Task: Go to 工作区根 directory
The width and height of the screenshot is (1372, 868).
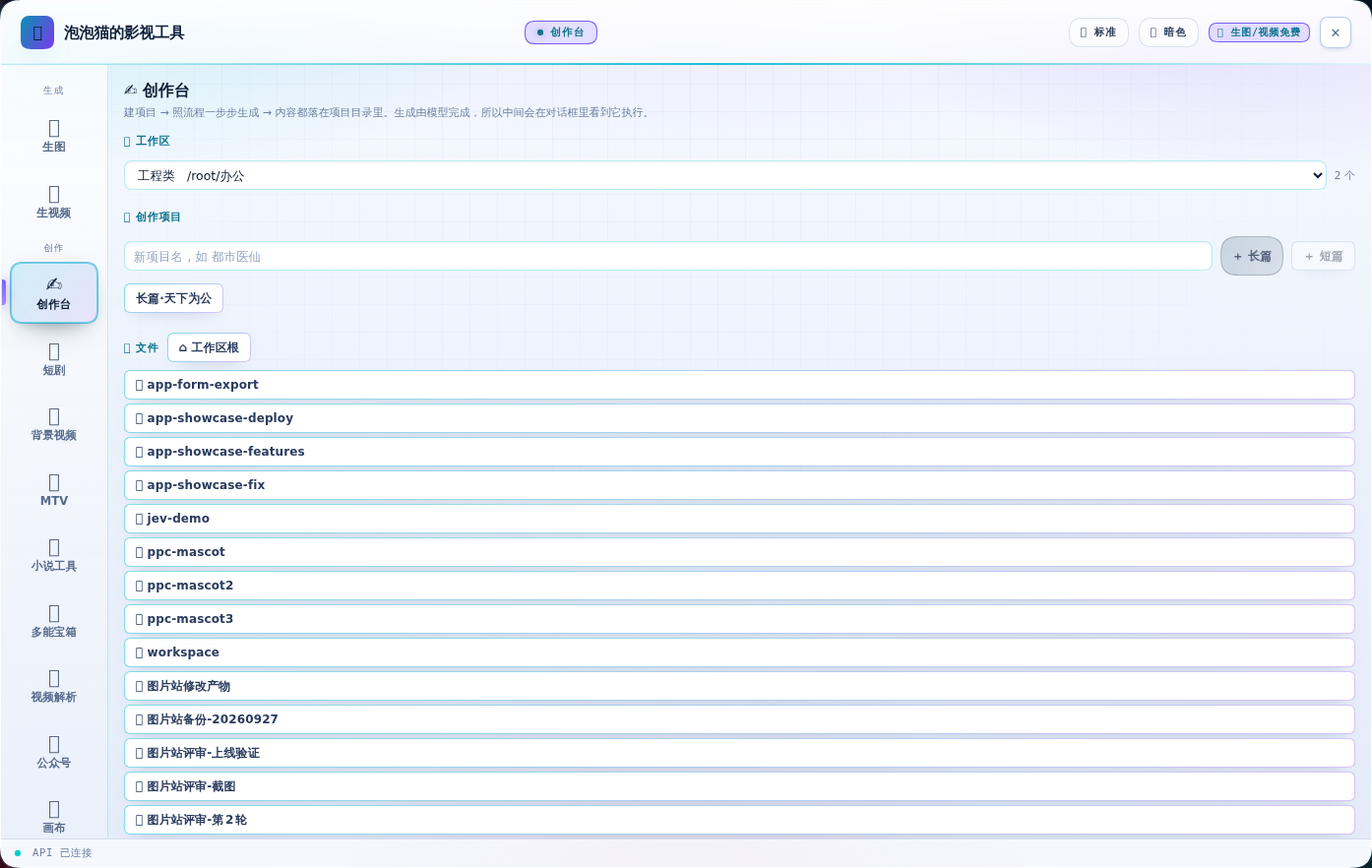Action: point(209,347)
